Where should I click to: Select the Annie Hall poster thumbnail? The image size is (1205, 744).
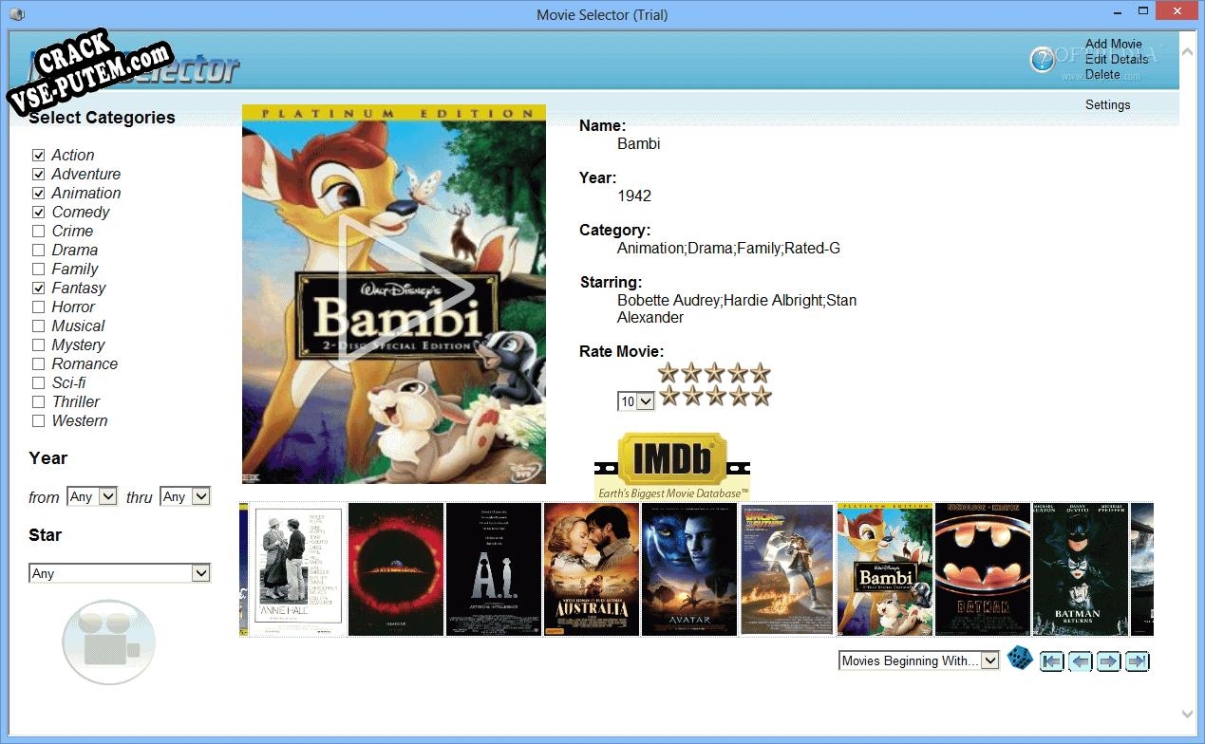click(x=297, y=569)
